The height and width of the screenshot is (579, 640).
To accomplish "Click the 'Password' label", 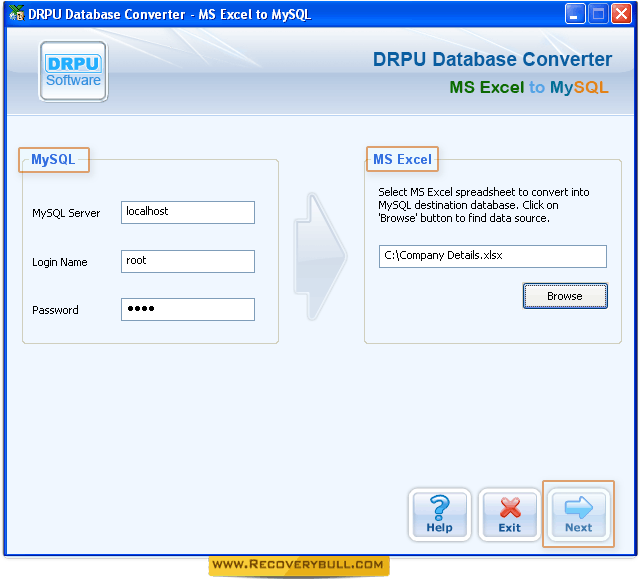I will coord(55,310).
